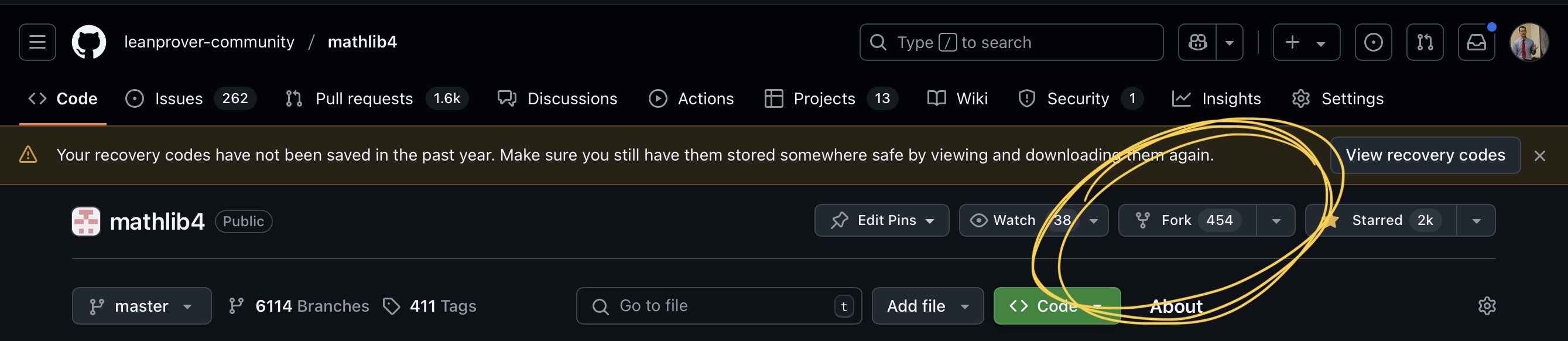Open the Add file dropdown
This screenshot has width=1568, height=341.
pyautogui.click(x=927, y=306)
